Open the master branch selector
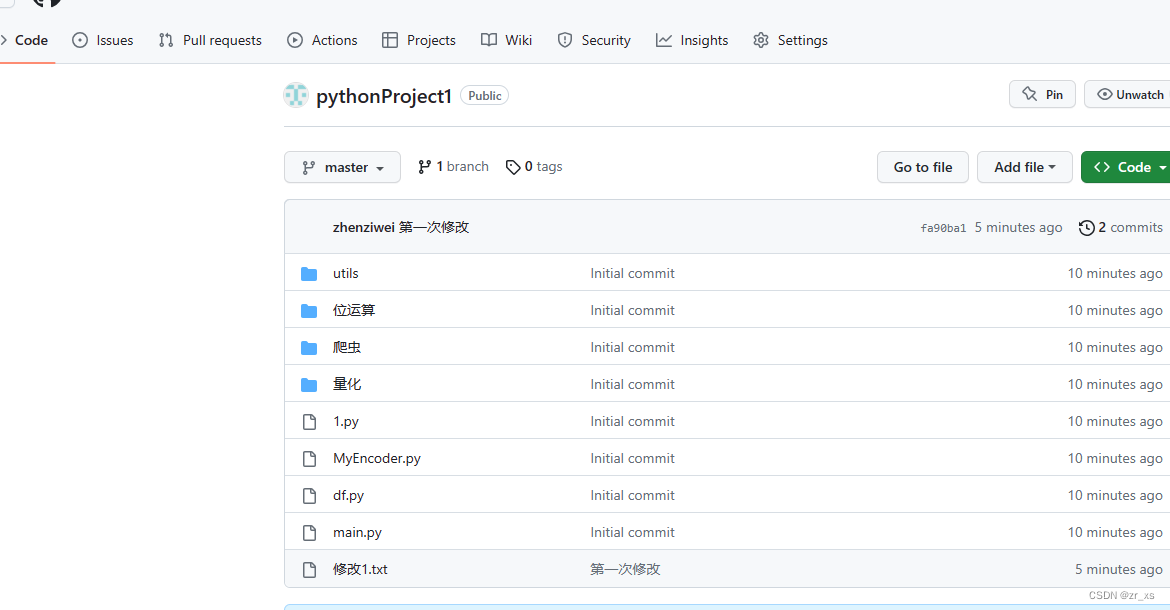 pos(342,167)
